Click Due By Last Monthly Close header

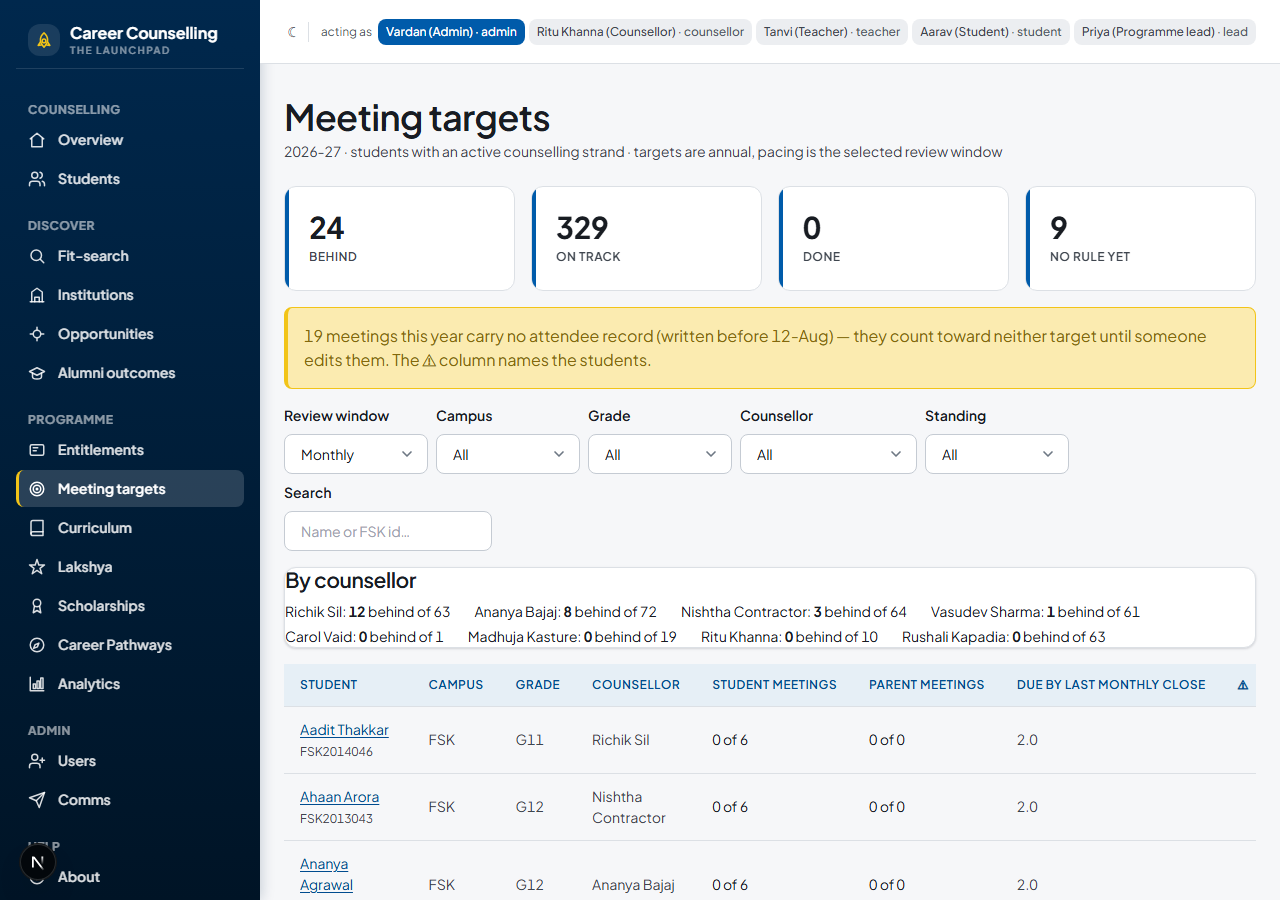[x=1111, y=685]
